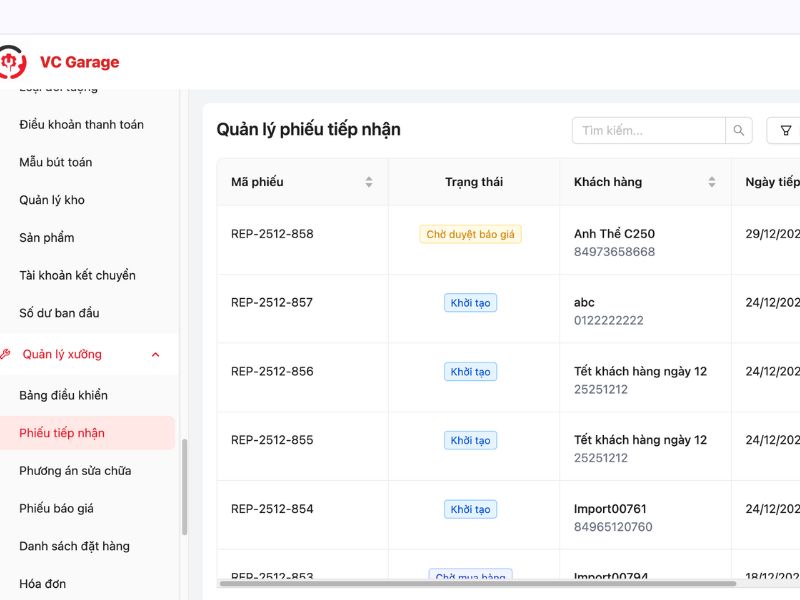Select the Khởi tạo badge on REP-2512-857
Image resolution: width=800 pixels, height=600 pixels.
pyautogui.click(x=471, y=302)
